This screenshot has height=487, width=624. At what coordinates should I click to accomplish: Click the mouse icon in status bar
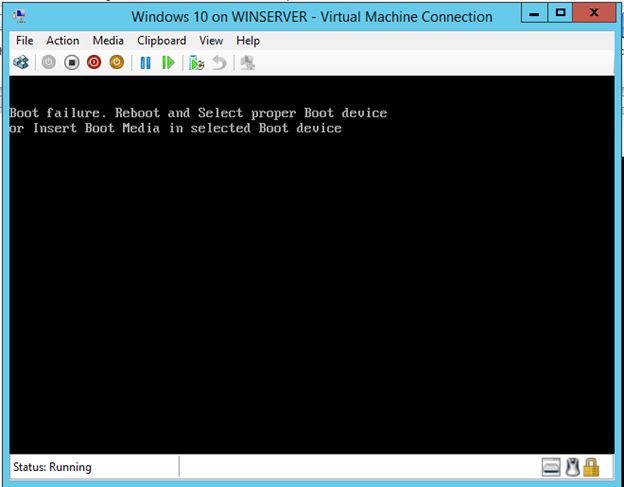coord(572,467)
